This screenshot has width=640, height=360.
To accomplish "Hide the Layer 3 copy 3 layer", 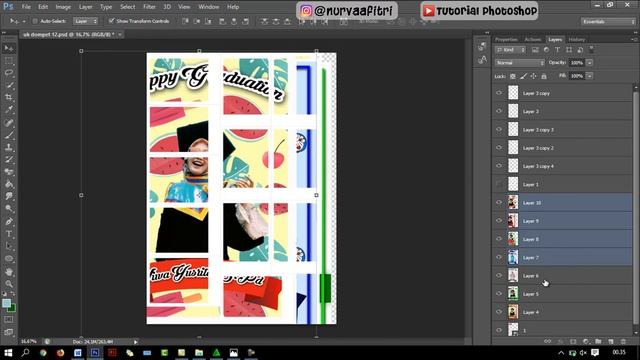I will pos(499,129).
